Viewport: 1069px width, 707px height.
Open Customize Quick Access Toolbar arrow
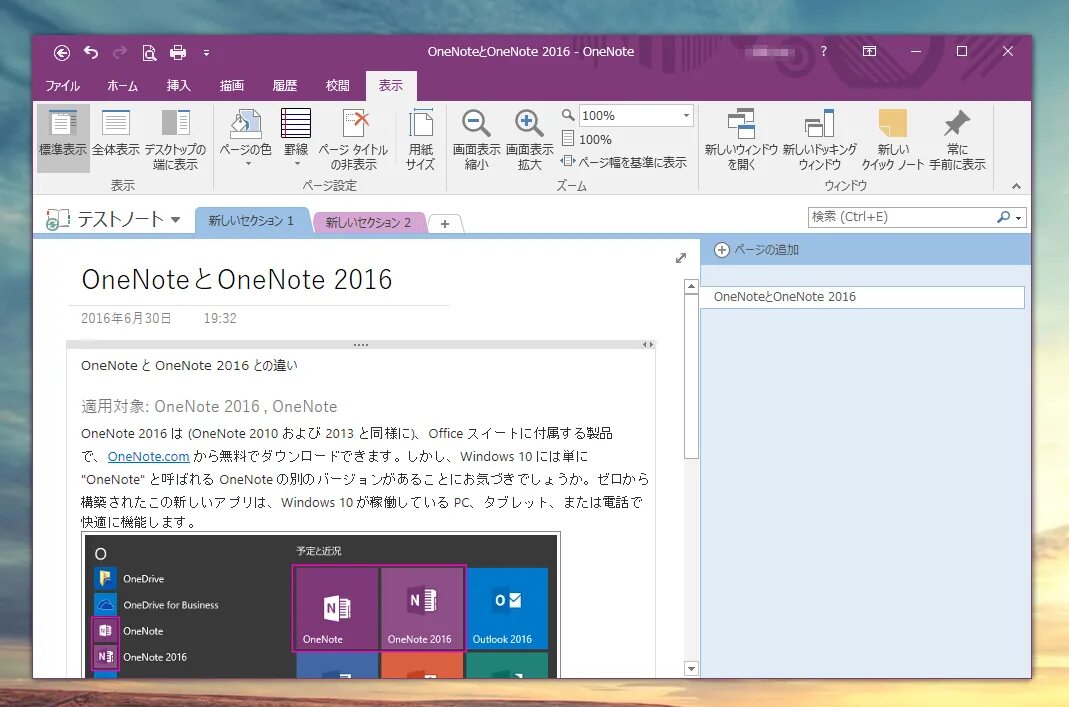(206, 52)
